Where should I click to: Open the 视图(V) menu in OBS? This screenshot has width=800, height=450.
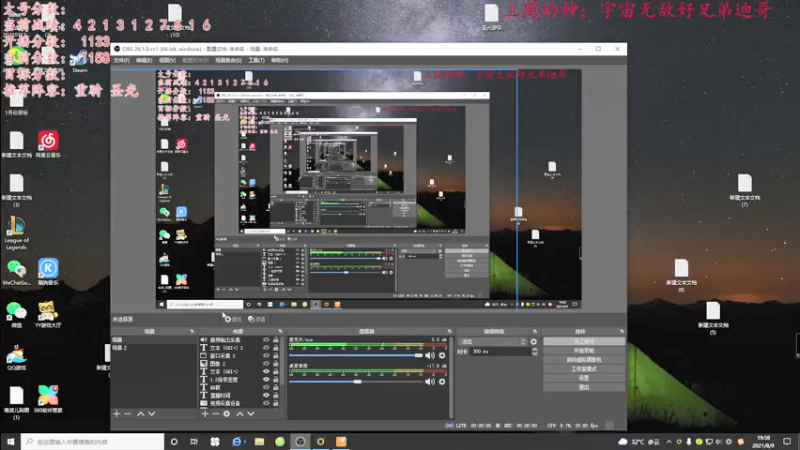167,60
